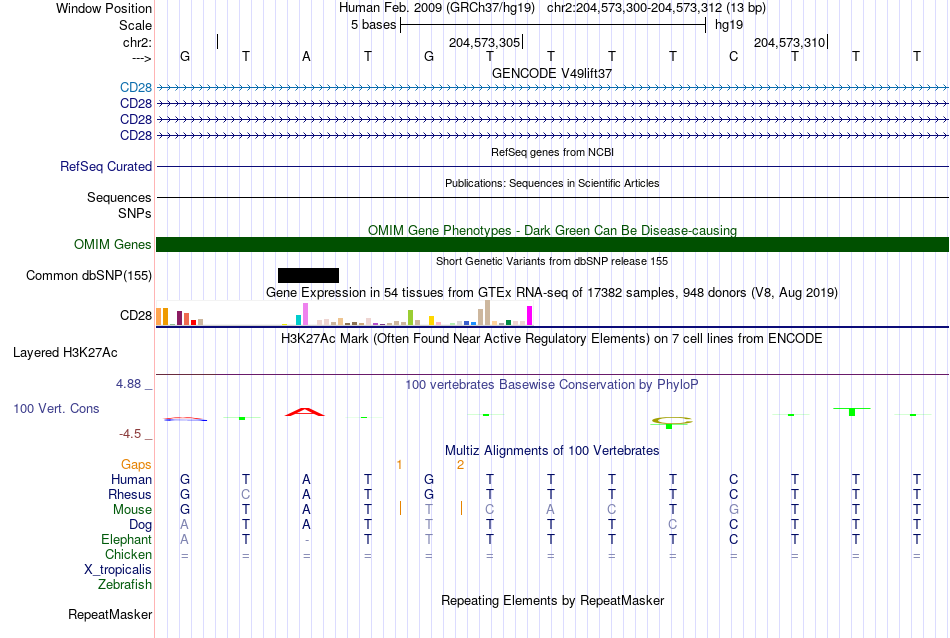Click the tall magenta GTEx expression bar
Image resolution: width=950 pixels, height=638 pixels.
coord(530,316)
